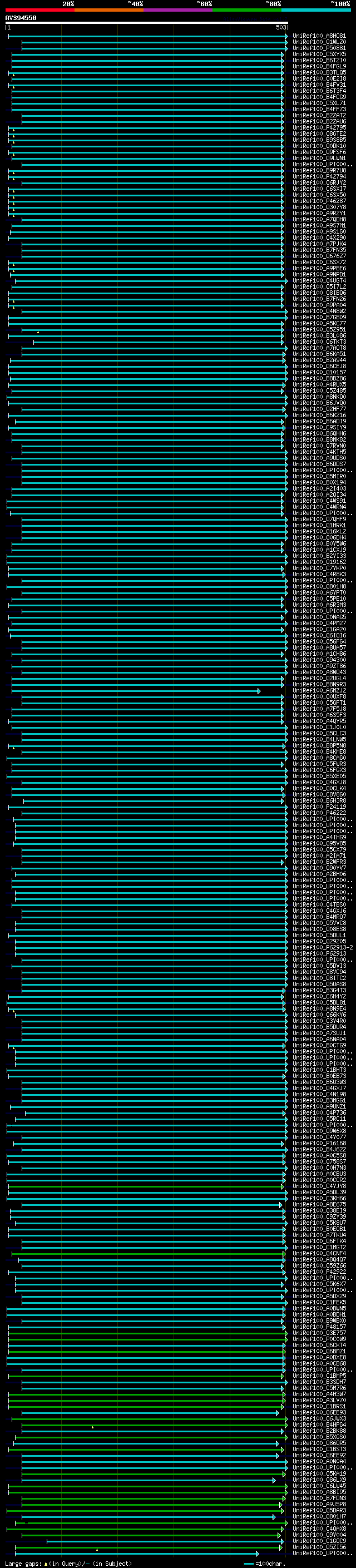
Task: Select hit UniRef100_B9S8B5
Action: tap(319, 140)
